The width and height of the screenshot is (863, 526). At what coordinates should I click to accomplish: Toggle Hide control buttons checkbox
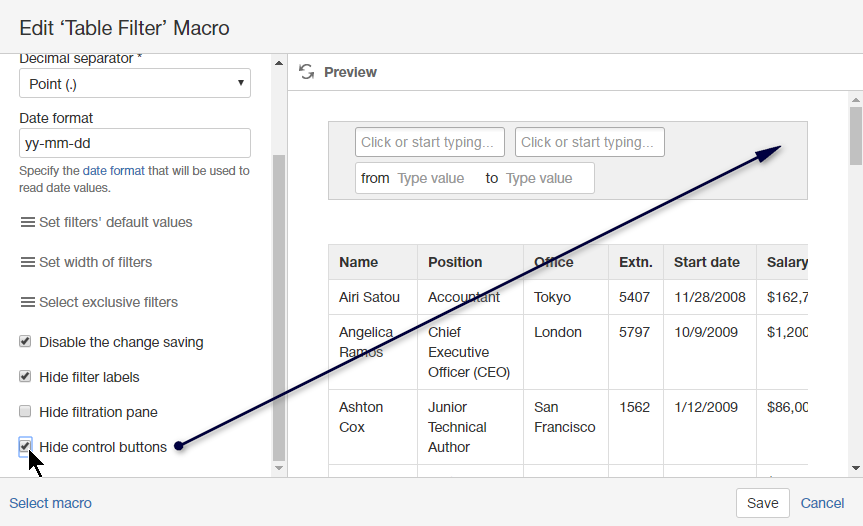pyautogui.click(x=26, y=446)
